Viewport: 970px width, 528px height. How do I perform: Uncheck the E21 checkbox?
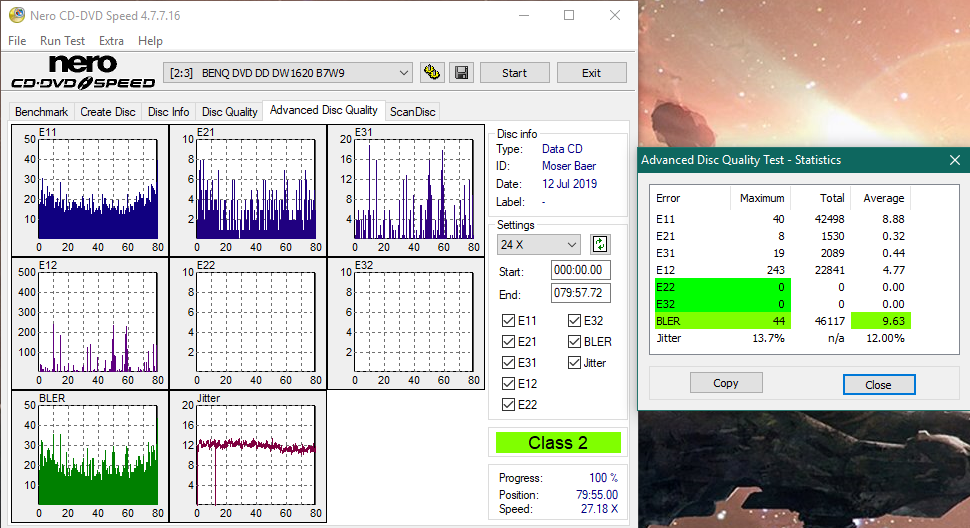click(x=509, y=341)
